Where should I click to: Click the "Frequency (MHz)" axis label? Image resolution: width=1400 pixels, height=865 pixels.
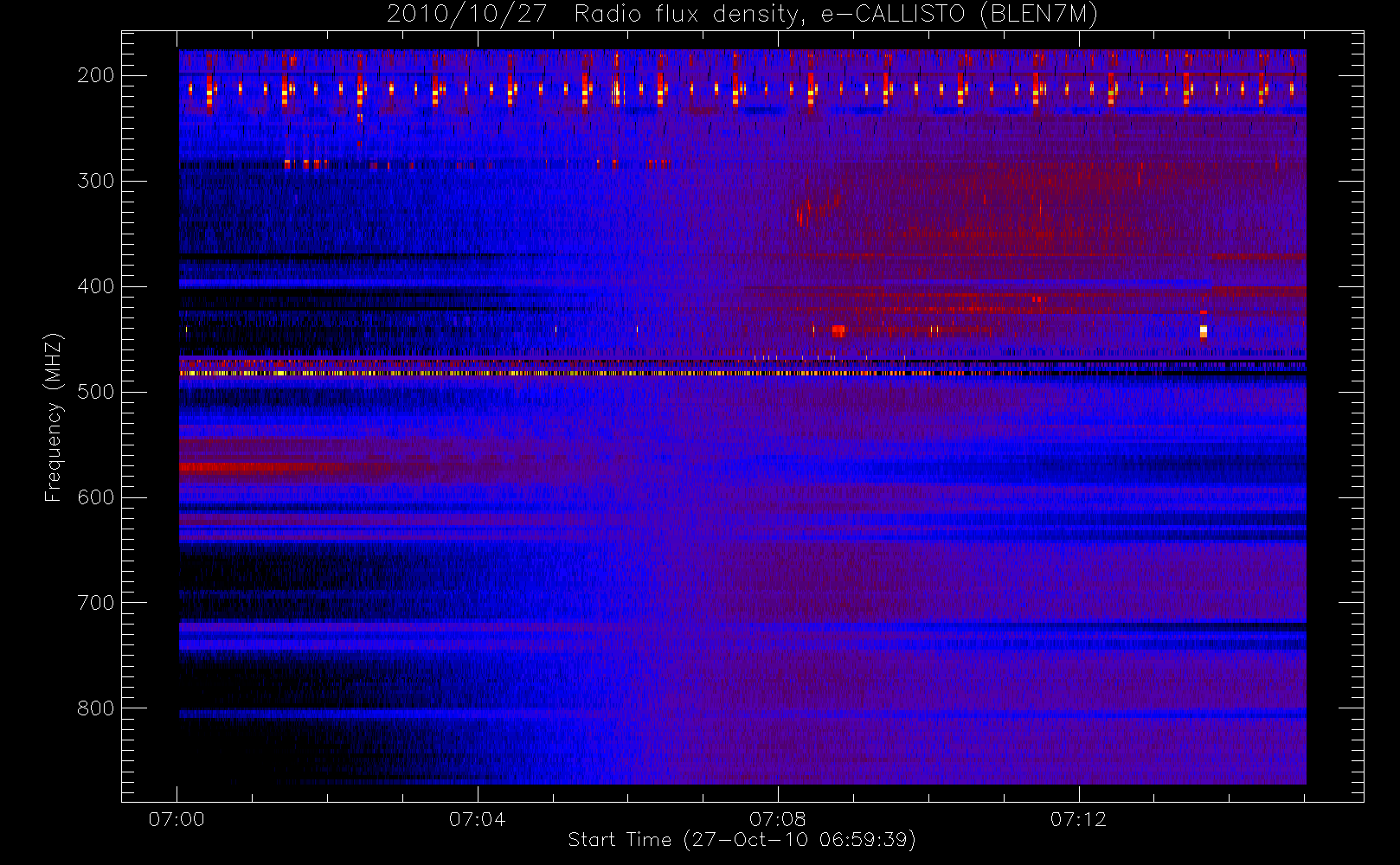pos(54,417)
